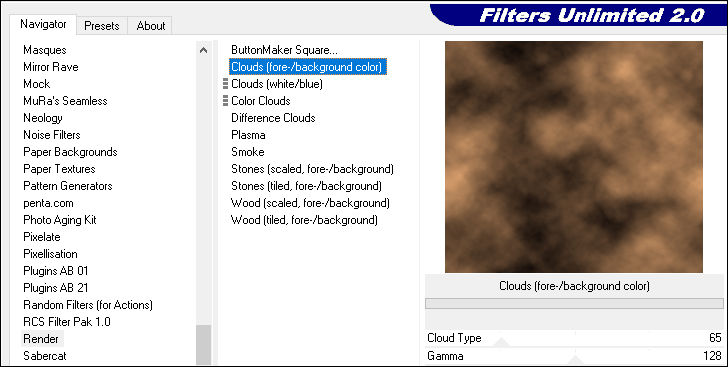Open Pattern Generators category
This screenshot has width=728, height=367.
click(68, 186)
